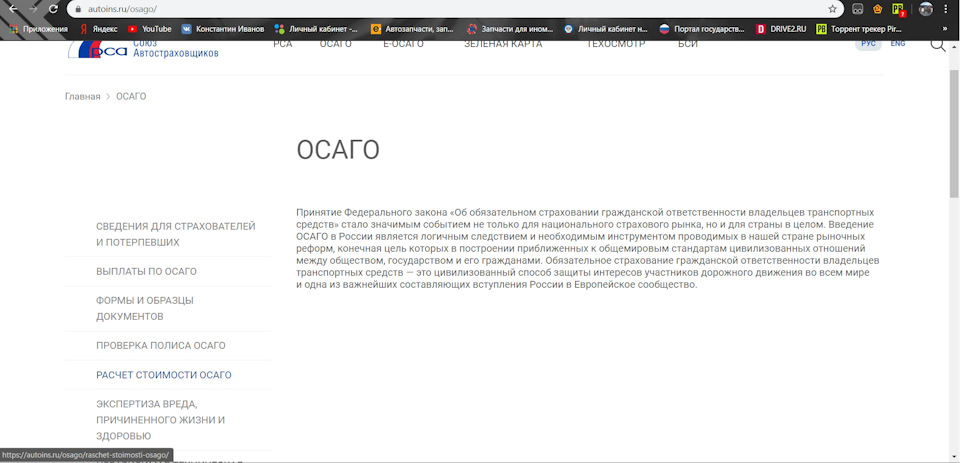Switch site language to ENG
The width and height of the screenshot is (960, 463).
[x=898, y=43]
